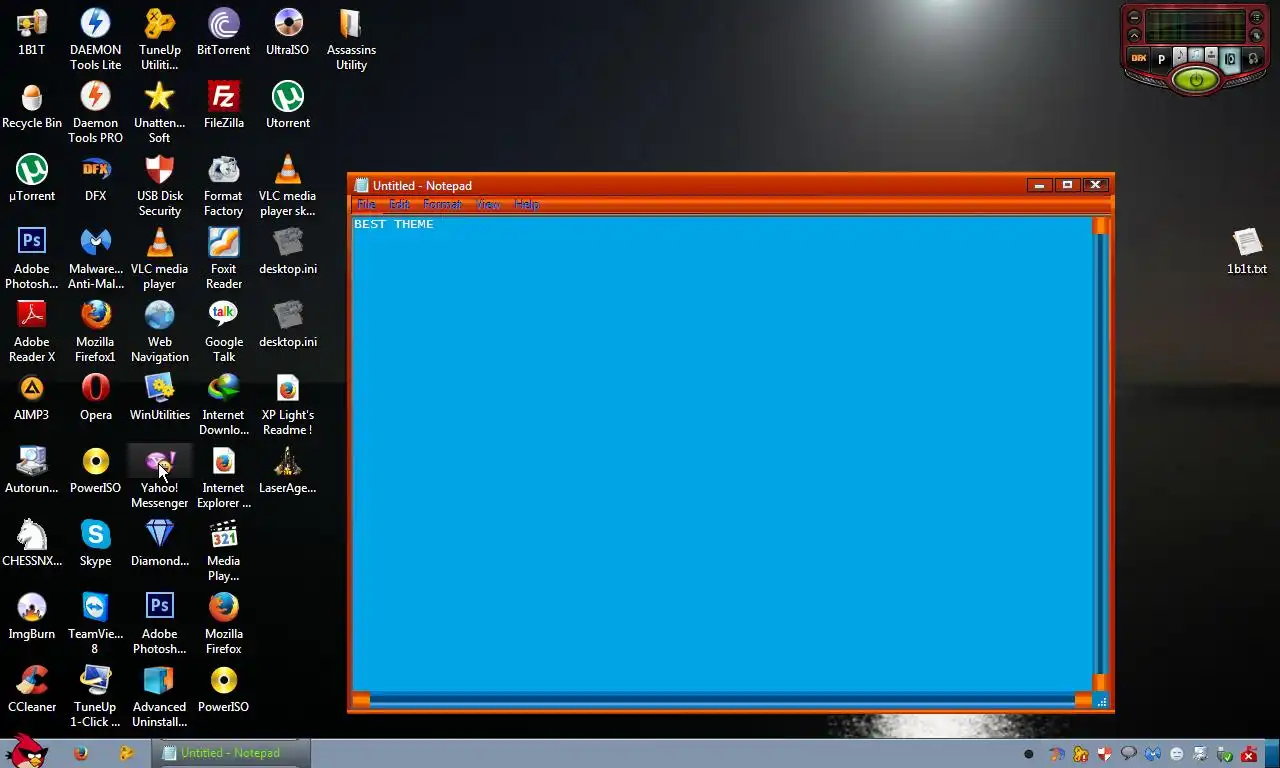
Task: Open Diamond desktop shortcut
Action: 160,543
